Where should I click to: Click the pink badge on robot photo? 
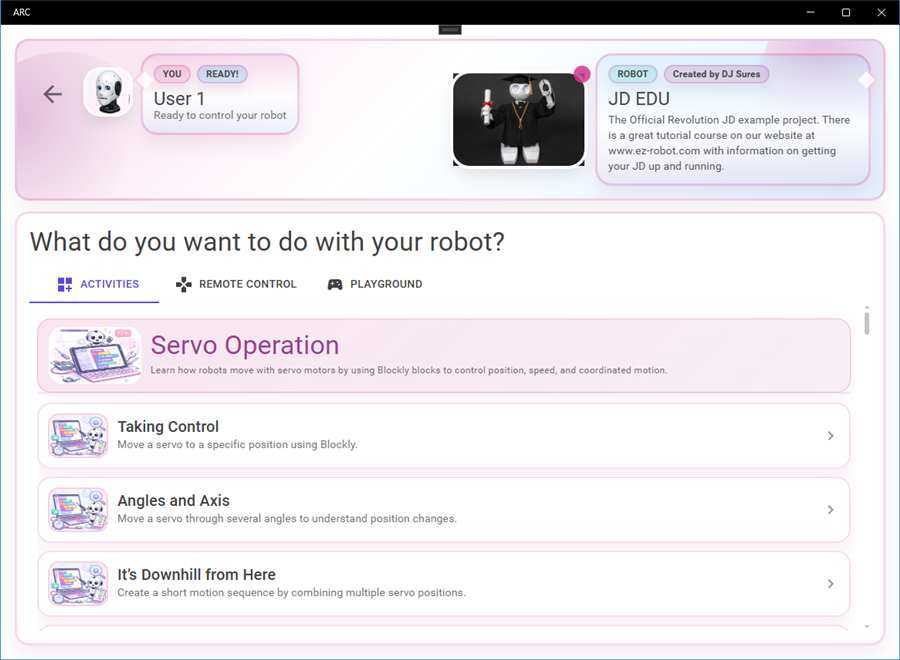click(582, 74)
